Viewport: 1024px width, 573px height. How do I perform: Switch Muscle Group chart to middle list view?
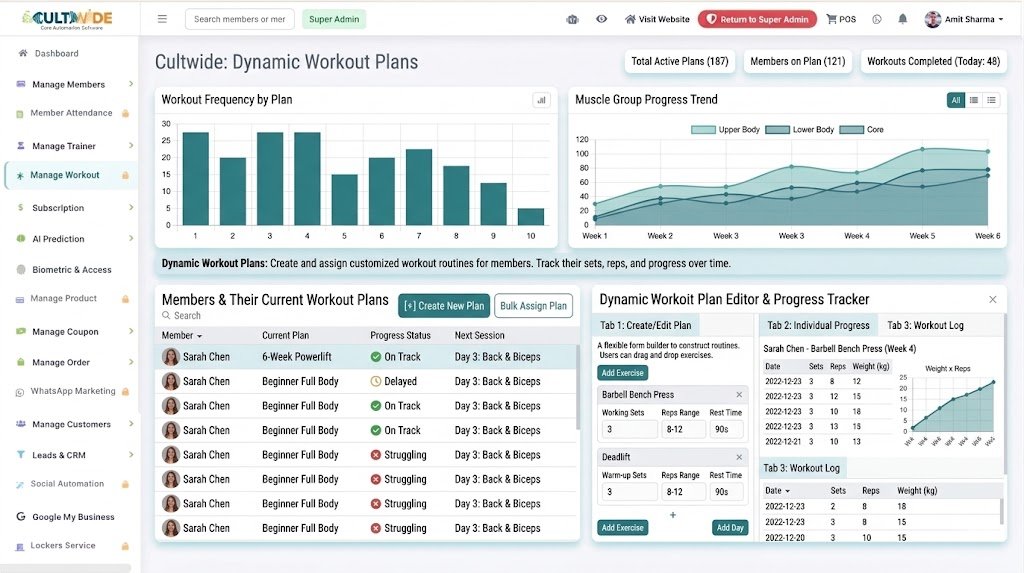point(974,100)
